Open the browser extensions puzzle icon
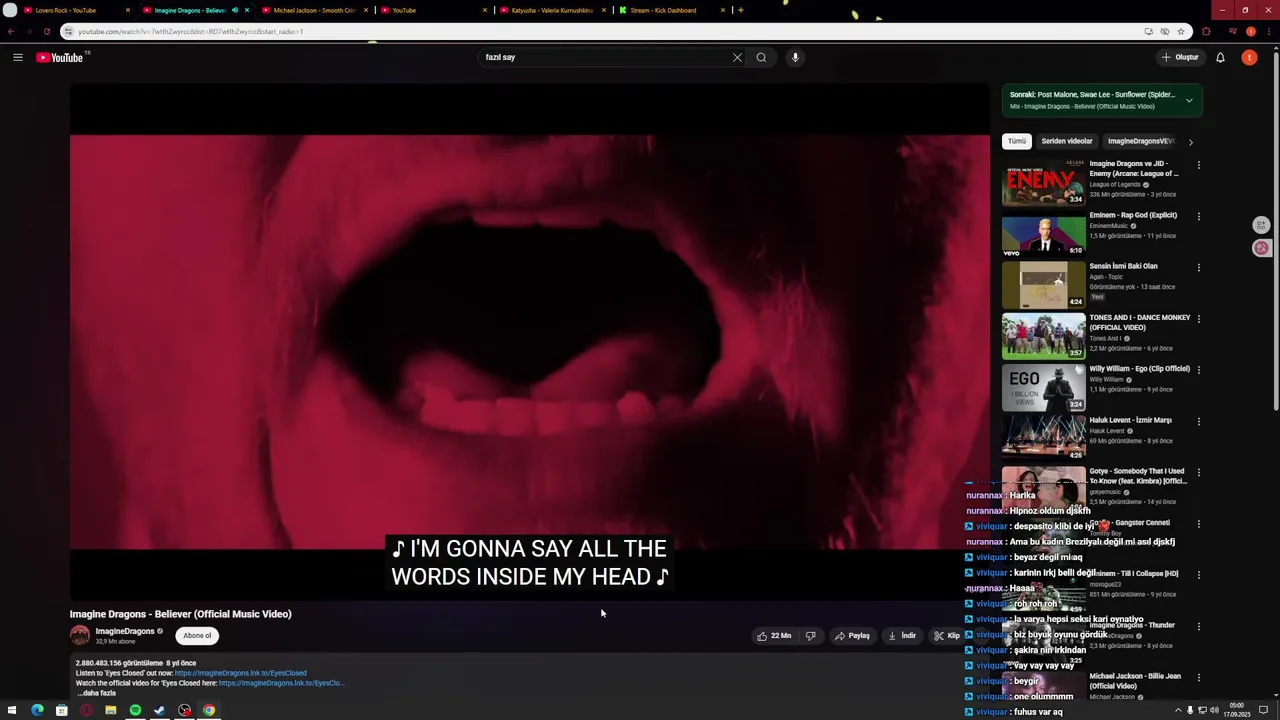Screen dimensions: 1280x720 click(x=1206, y=31)
